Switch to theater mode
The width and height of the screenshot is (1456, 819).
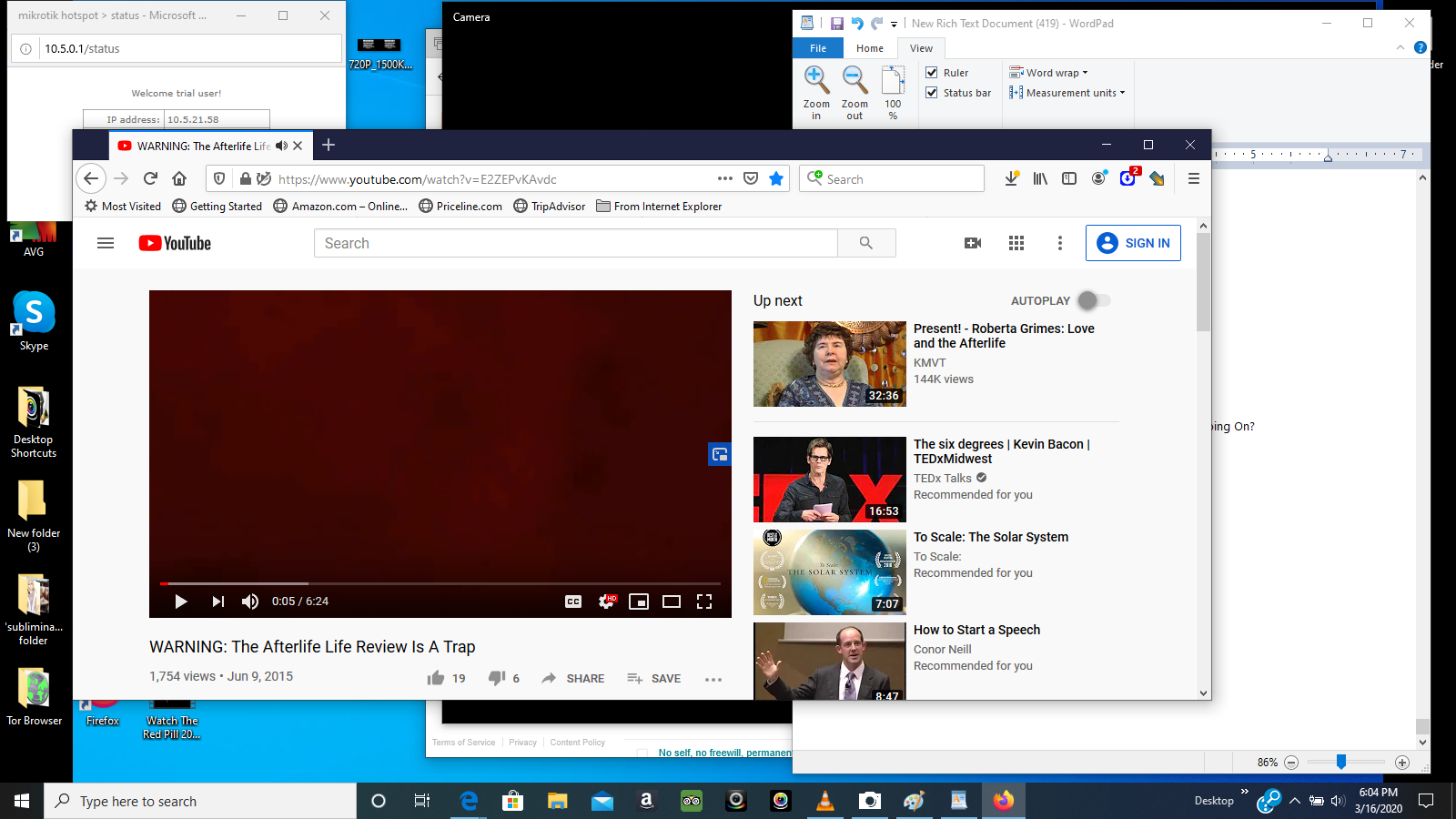pyautogui.click(x=672, y=602)
